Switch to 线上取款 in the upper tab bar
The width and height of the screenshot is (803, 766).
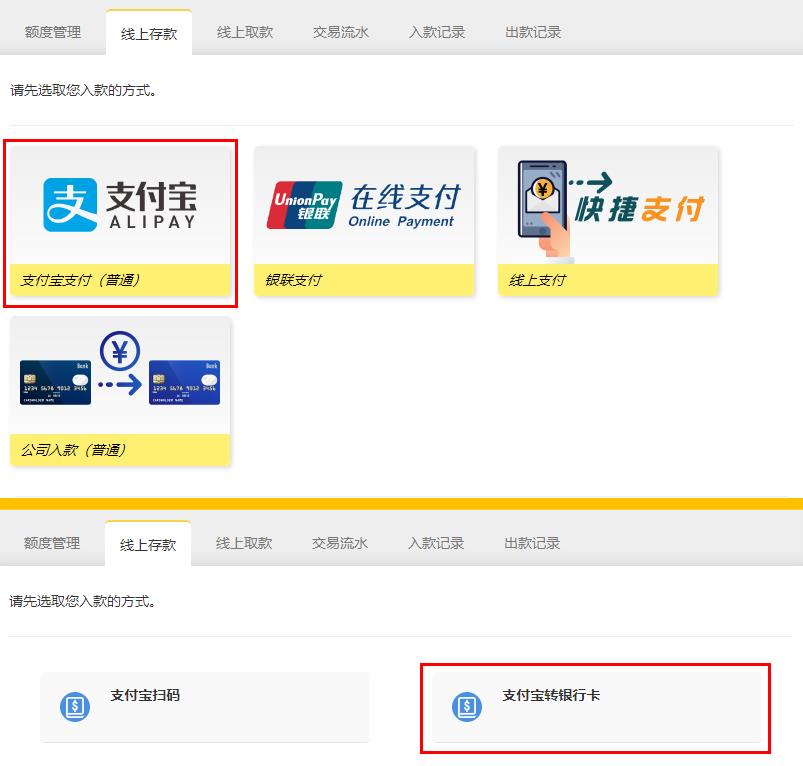[245, 32]
